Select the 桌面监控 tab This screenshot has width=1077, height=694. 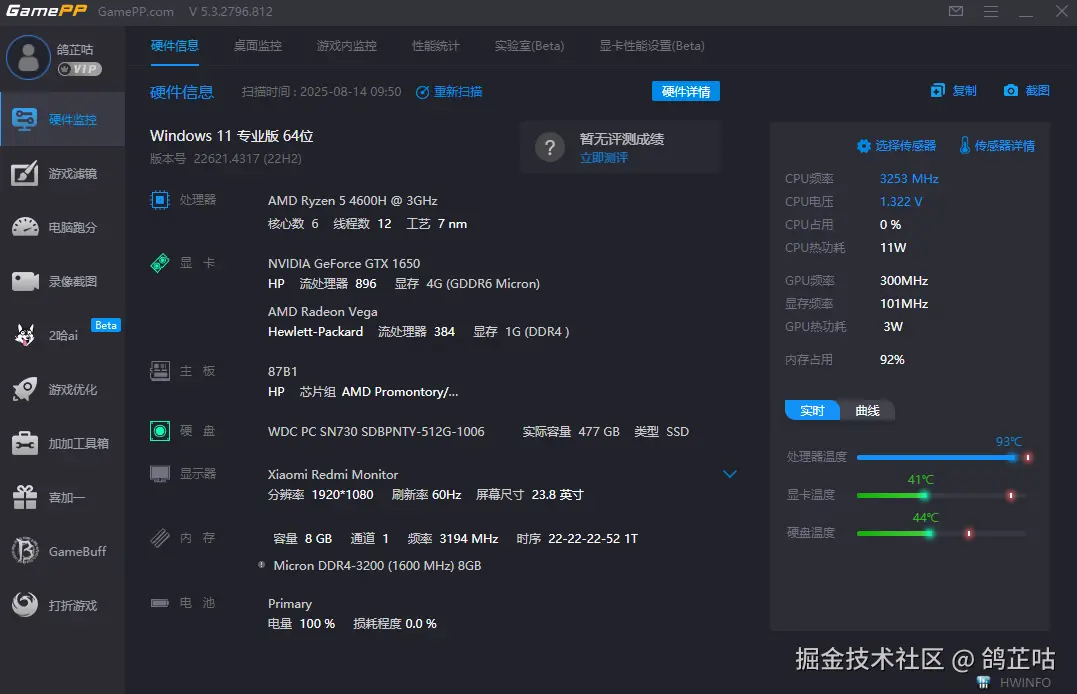pos(258,46)
